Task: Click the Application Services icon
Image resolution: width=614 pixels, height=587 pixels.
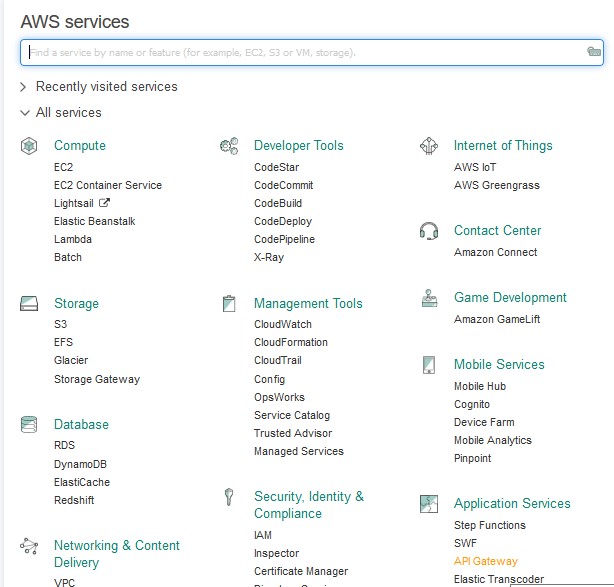Action: 429,504
